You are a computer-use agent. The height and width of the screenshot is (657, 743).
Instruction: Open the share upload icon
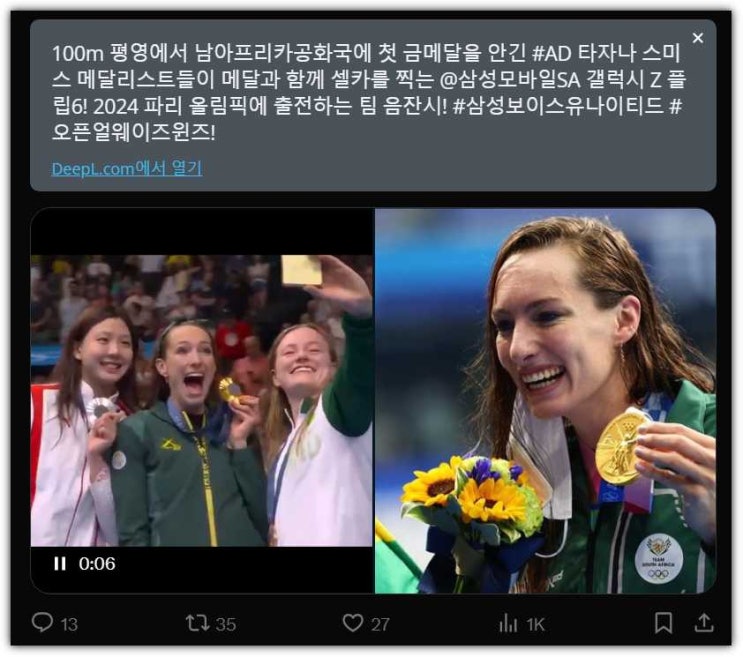coord(704,622)
